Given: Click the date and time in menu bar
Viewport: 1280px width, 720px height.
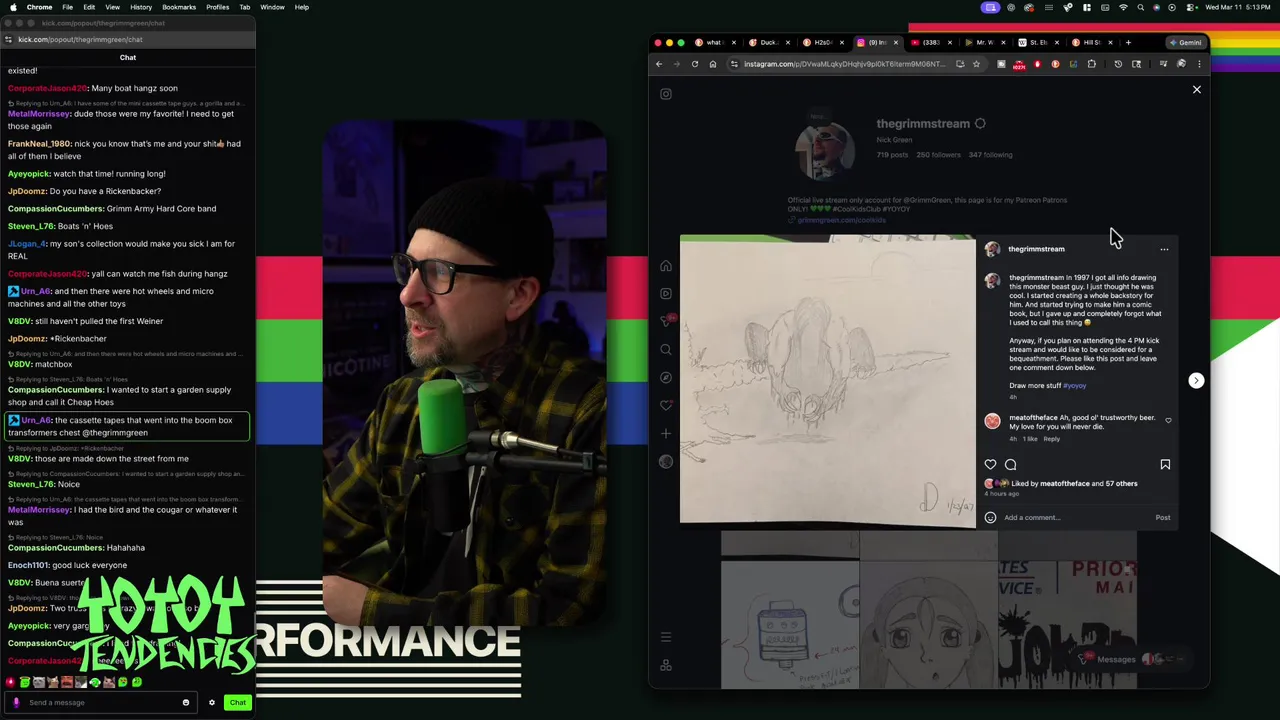Looking at the screenshot, I should [1238, 7].
